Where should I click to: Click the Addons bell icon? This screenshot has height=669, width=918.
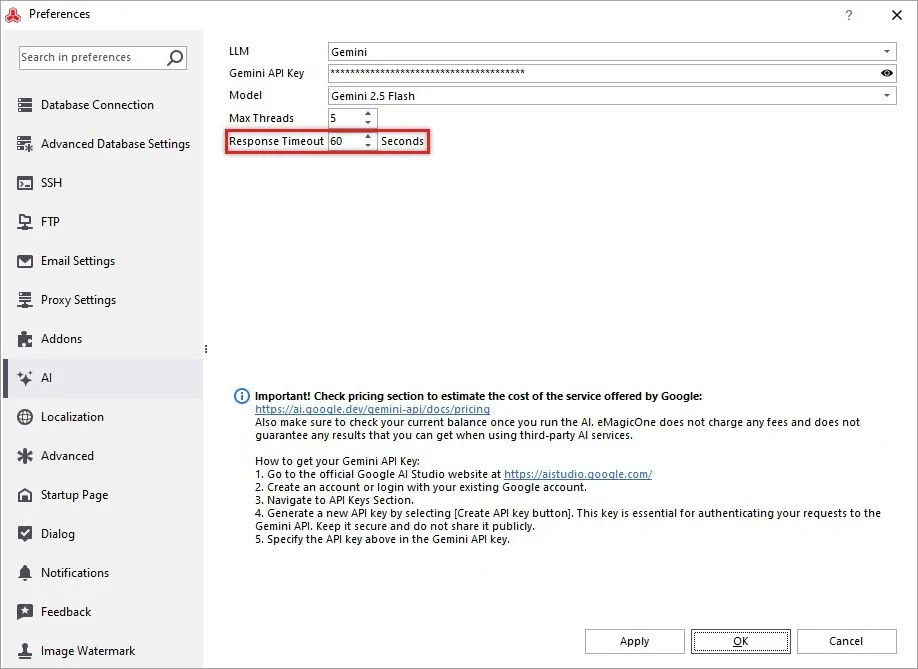click(24, 339)
